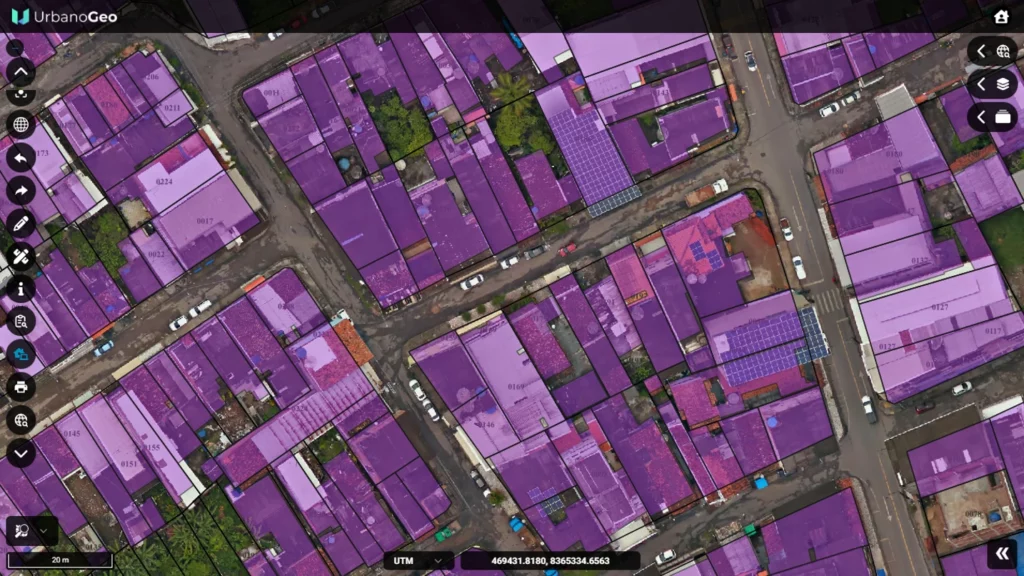Click the home icon in header
1024x576 pixels.
coord(1001,16)
